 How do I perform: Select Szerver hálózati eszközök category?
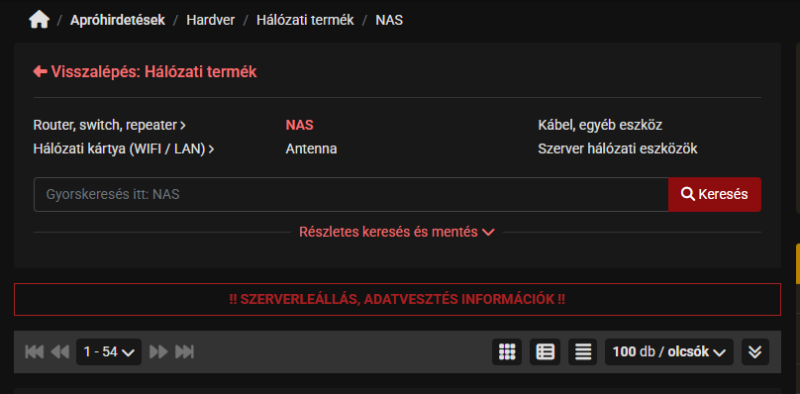(x=617, y=149)
